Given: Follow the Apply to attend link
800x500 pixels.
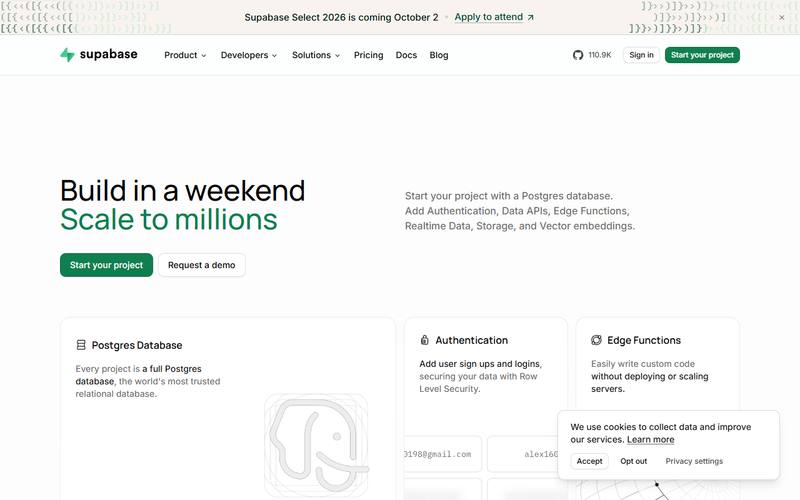Looking at the screenshot, I should pos(489,17).
